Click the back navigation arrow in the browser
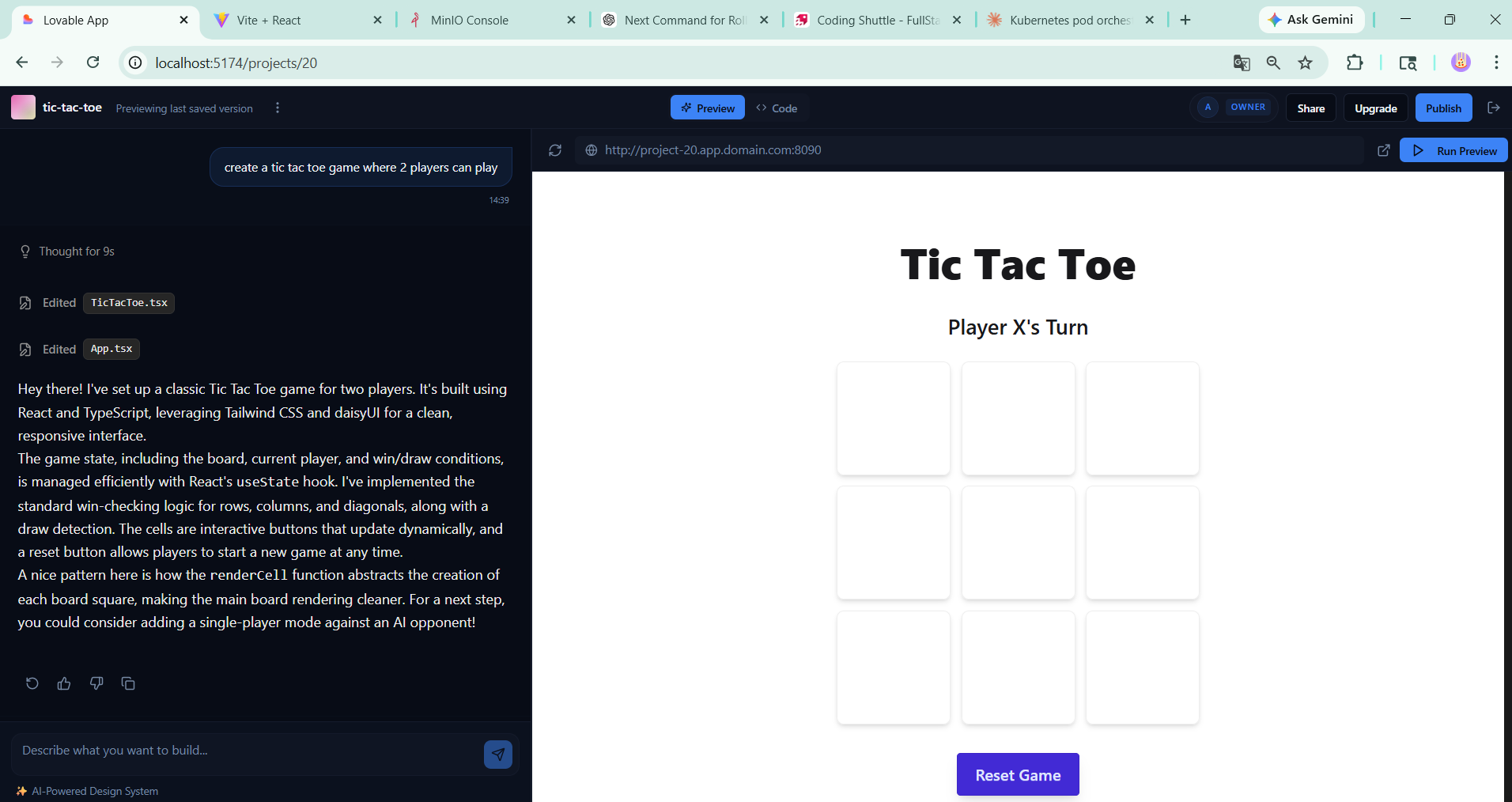 [x=22, y=62]
